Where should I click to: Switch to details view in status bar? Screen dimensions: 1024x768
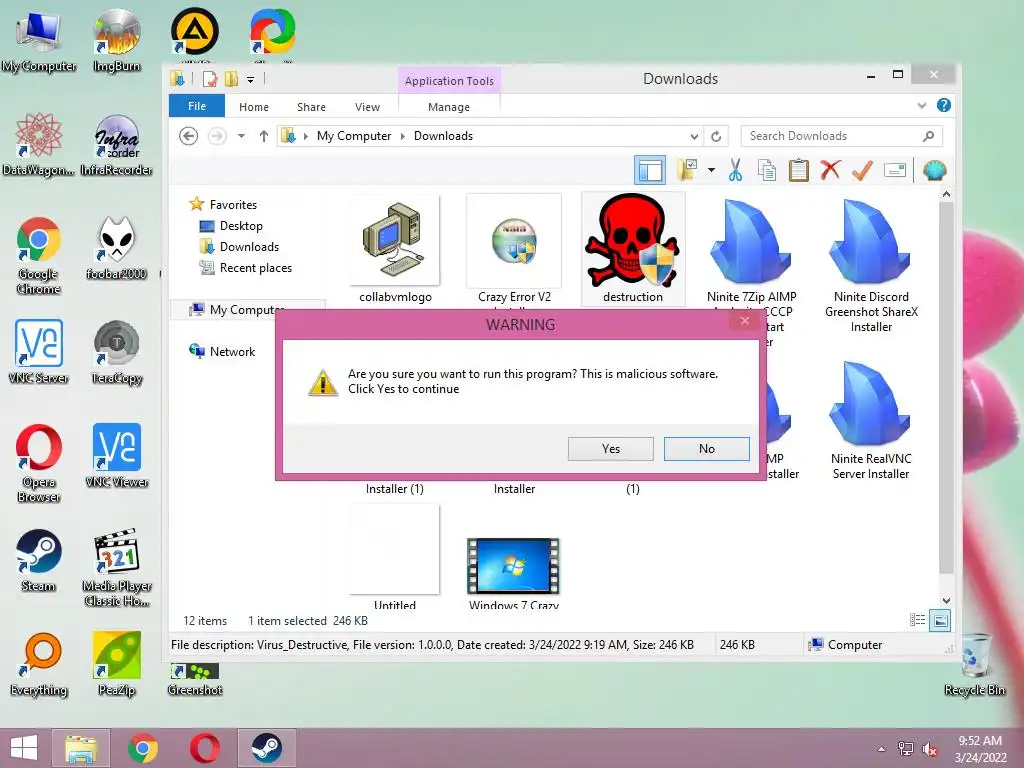point(917,620)
